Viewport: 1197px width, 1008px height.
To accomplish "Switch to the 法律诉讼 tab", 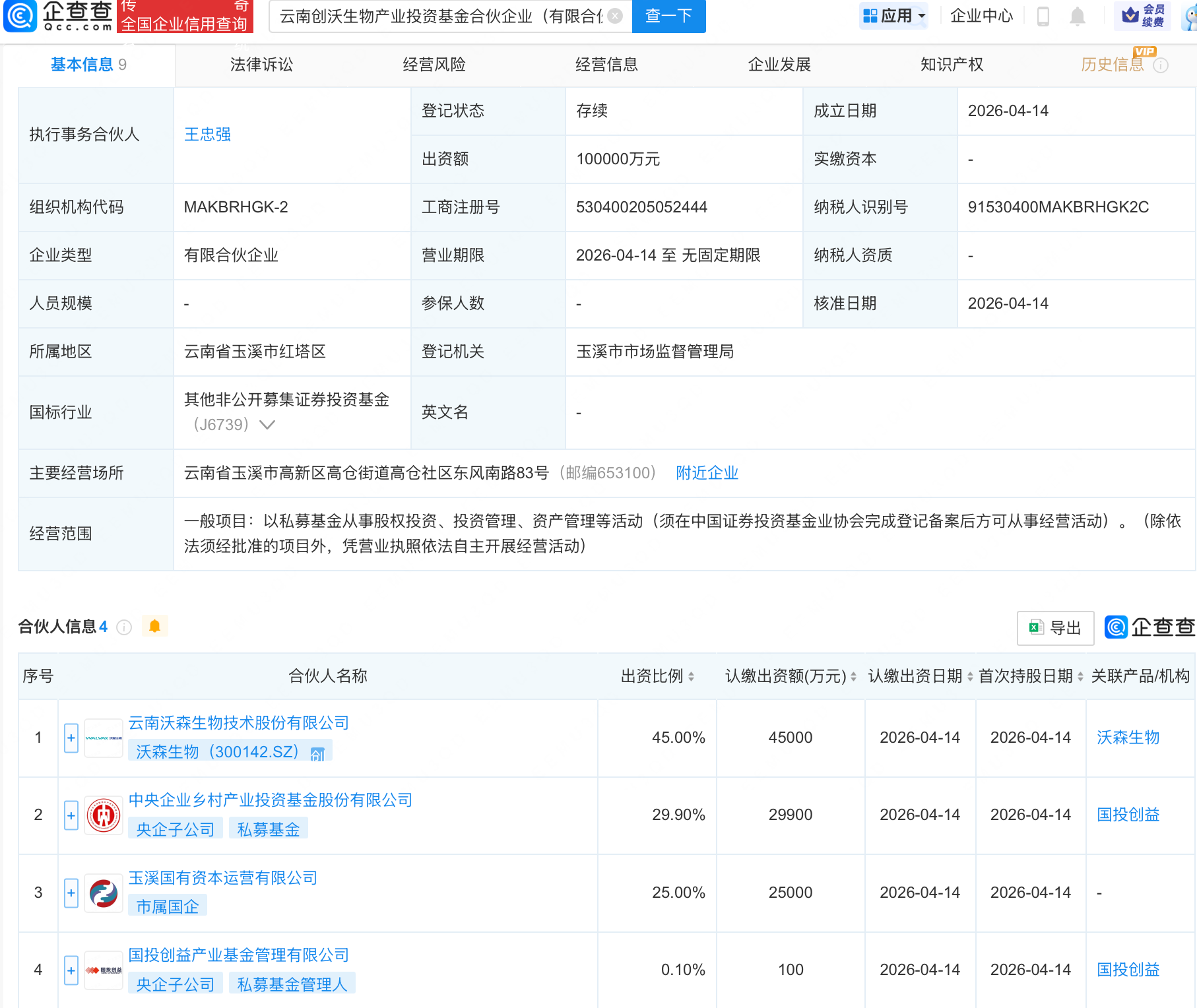I will click(x=261, y=64).
